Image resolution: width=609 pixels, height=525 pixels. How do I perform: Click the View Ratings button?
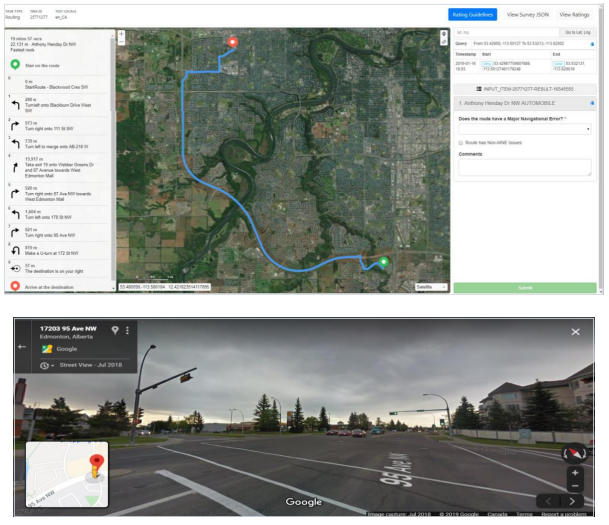click(574, 15)
